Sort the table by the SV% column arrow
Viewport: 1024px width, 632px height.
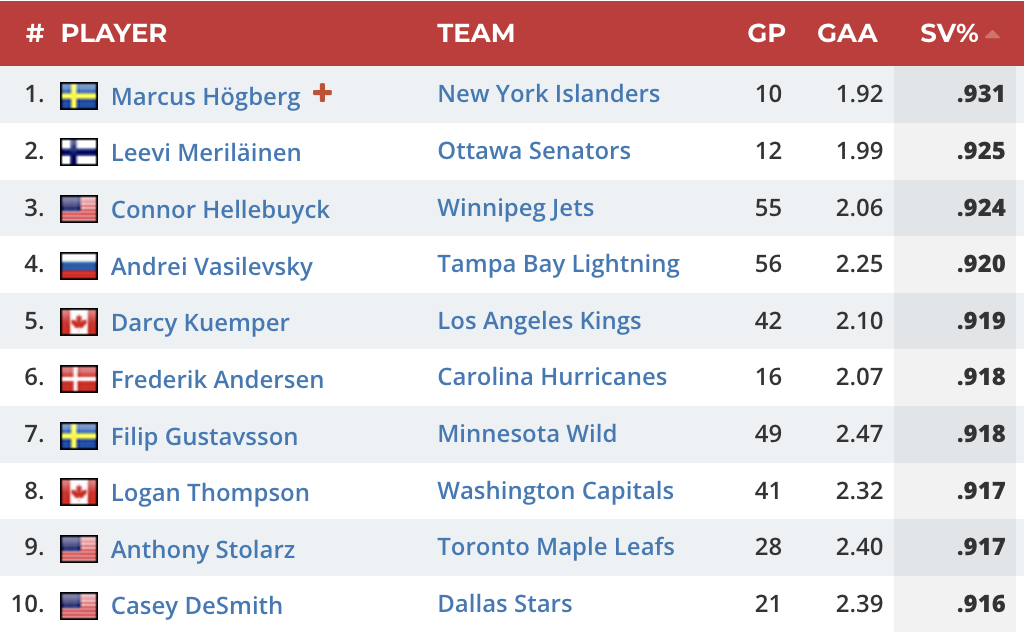tap(991, 34)
